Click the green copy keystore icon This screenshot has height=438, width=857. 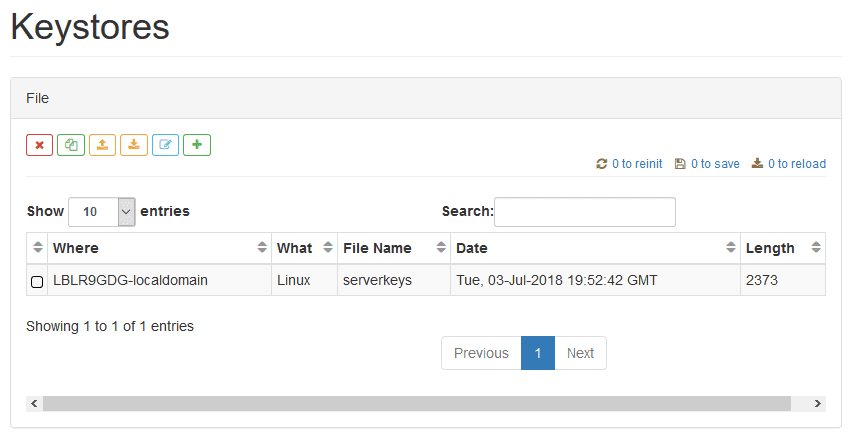pos(71,145)
